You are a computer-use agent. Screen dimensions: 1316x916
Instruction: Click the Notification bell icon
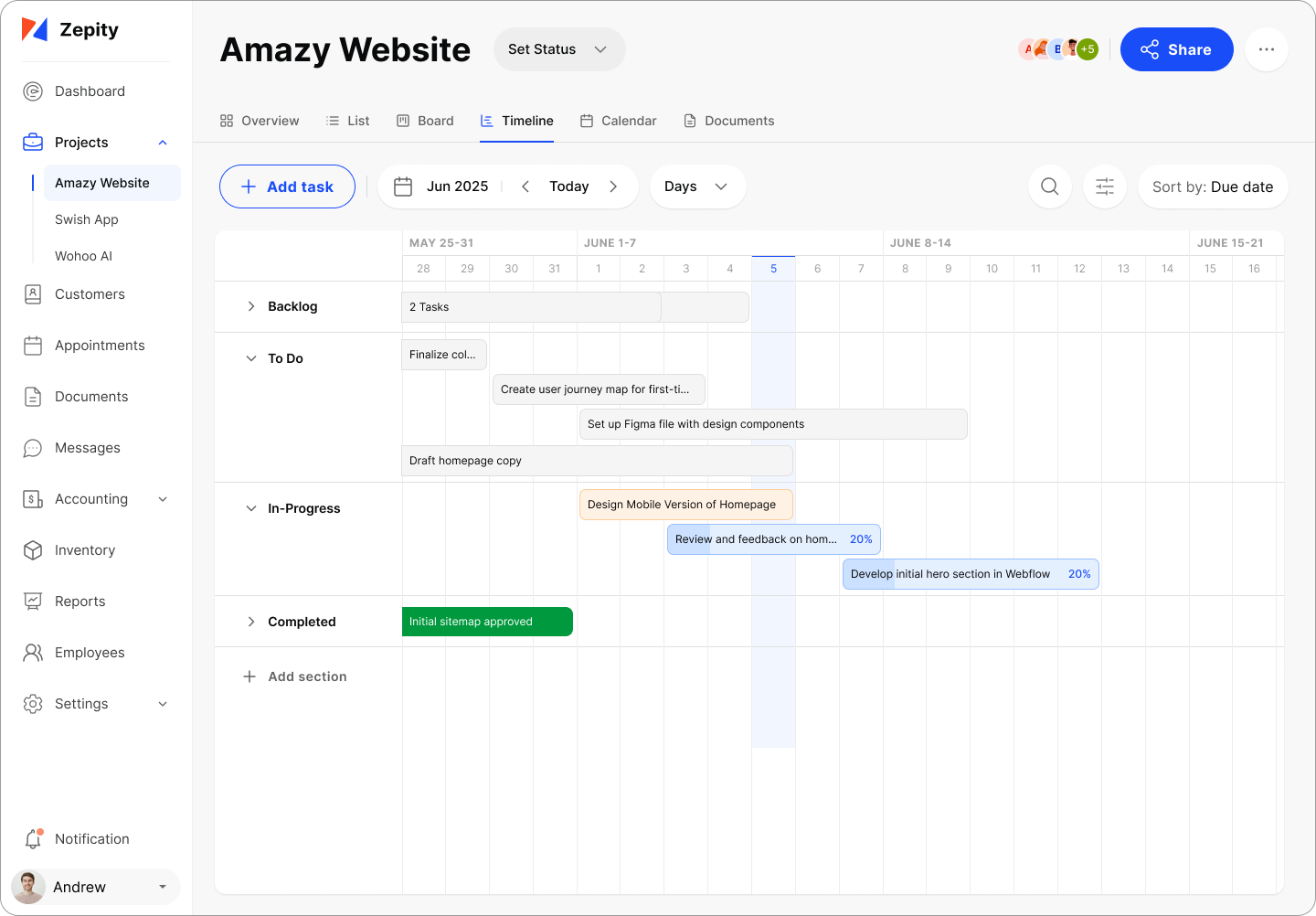pyautogui.click(x=34, y=838)
